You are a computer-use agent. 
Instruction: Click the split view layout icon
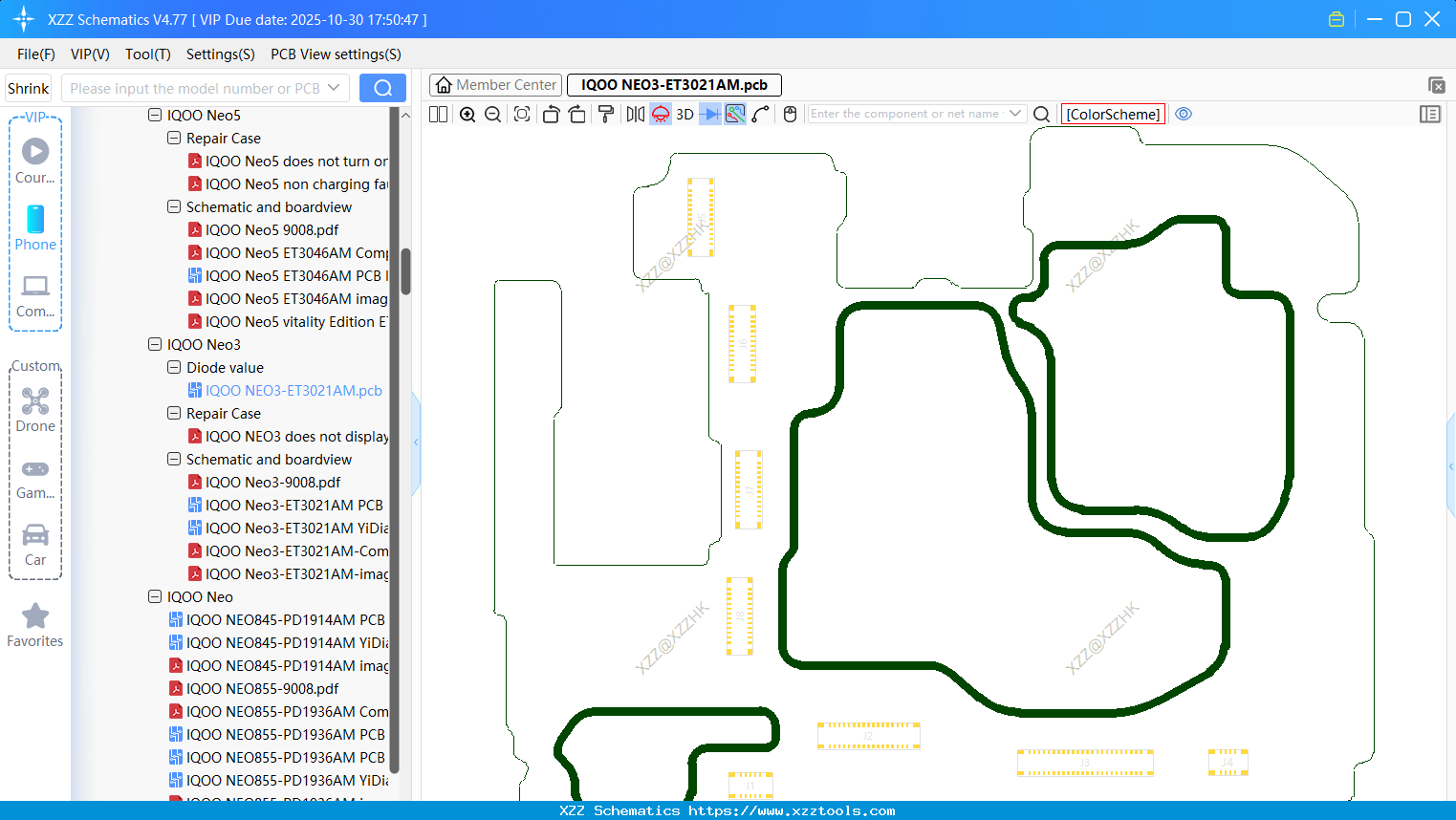click(439, 115)
